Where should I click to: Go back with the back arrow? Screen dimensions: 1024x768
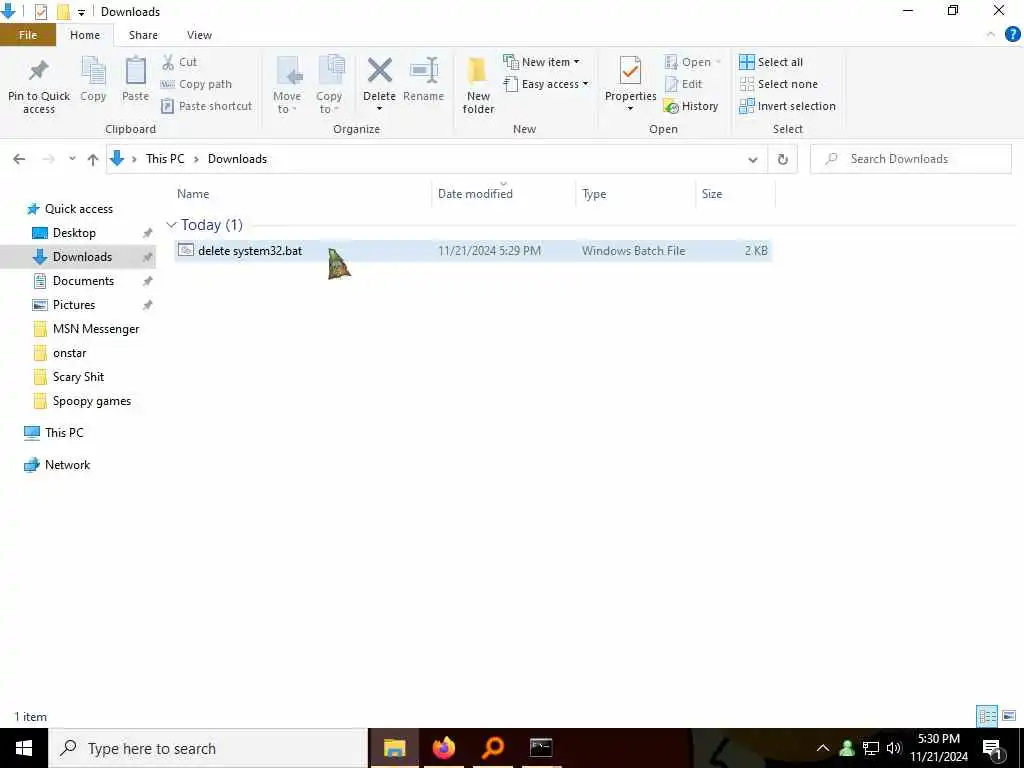(x=20, y=159)
